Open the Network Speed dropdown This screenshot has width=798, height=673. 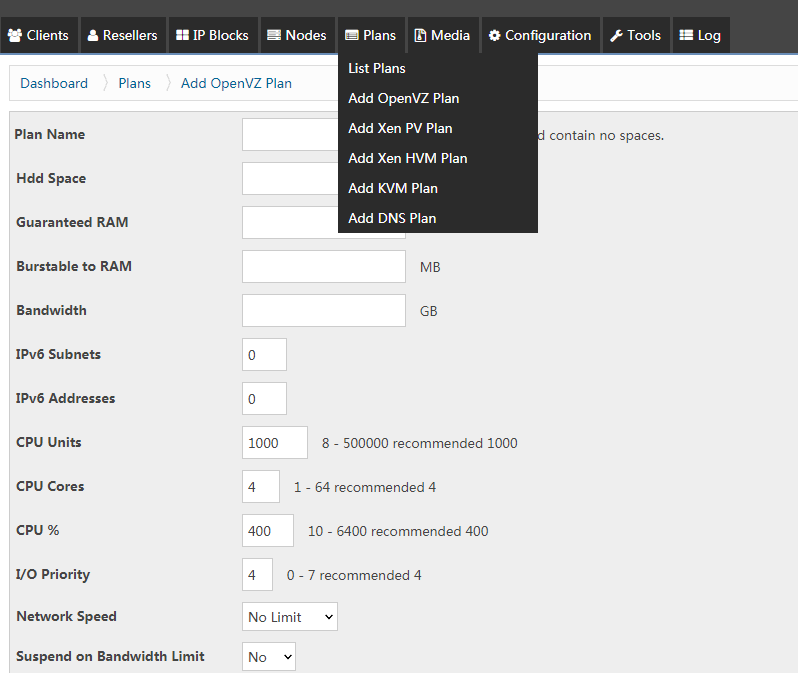click(290, 617)
